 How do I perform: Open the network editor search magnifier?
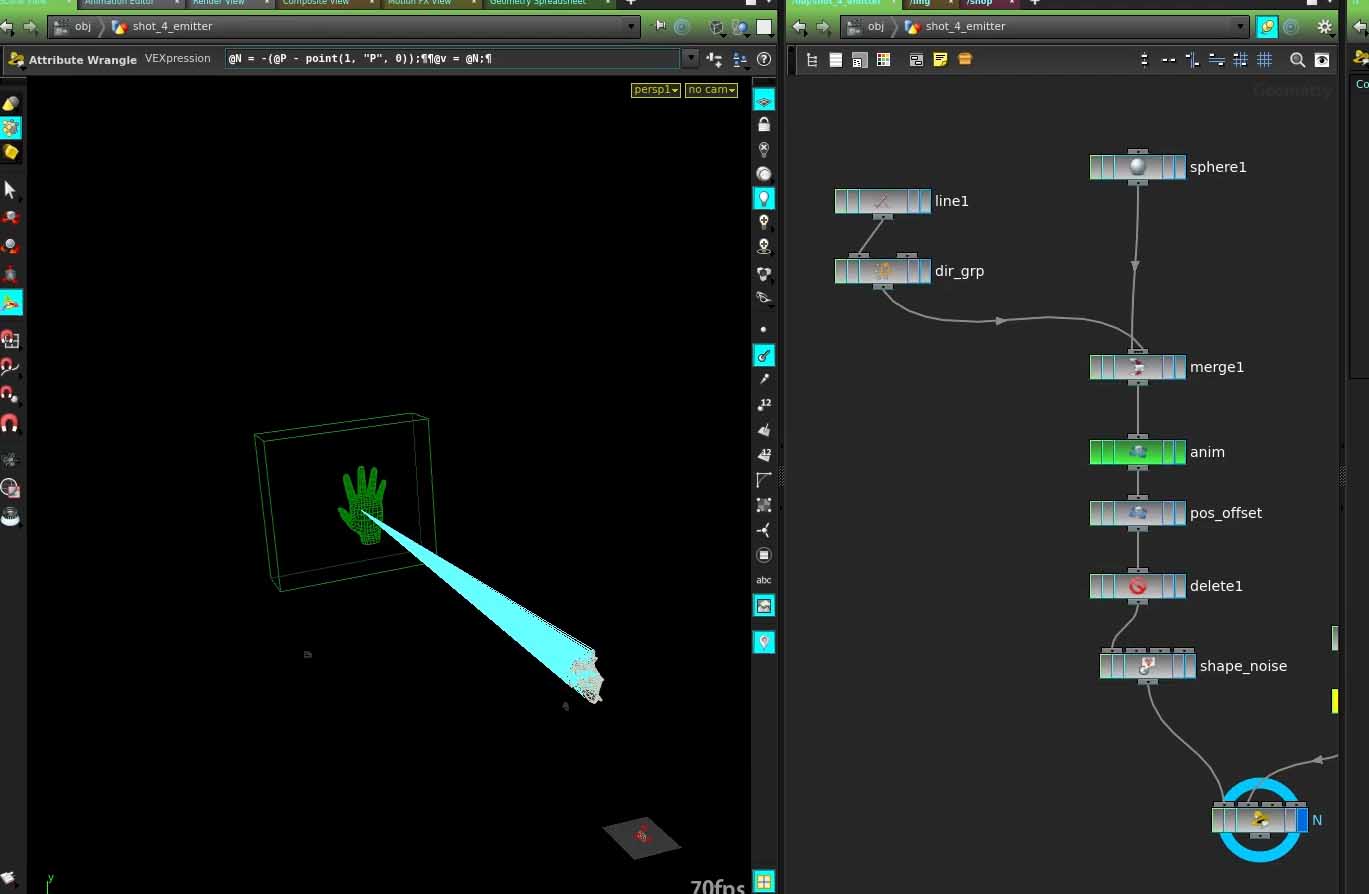[x=1297, y=60]
